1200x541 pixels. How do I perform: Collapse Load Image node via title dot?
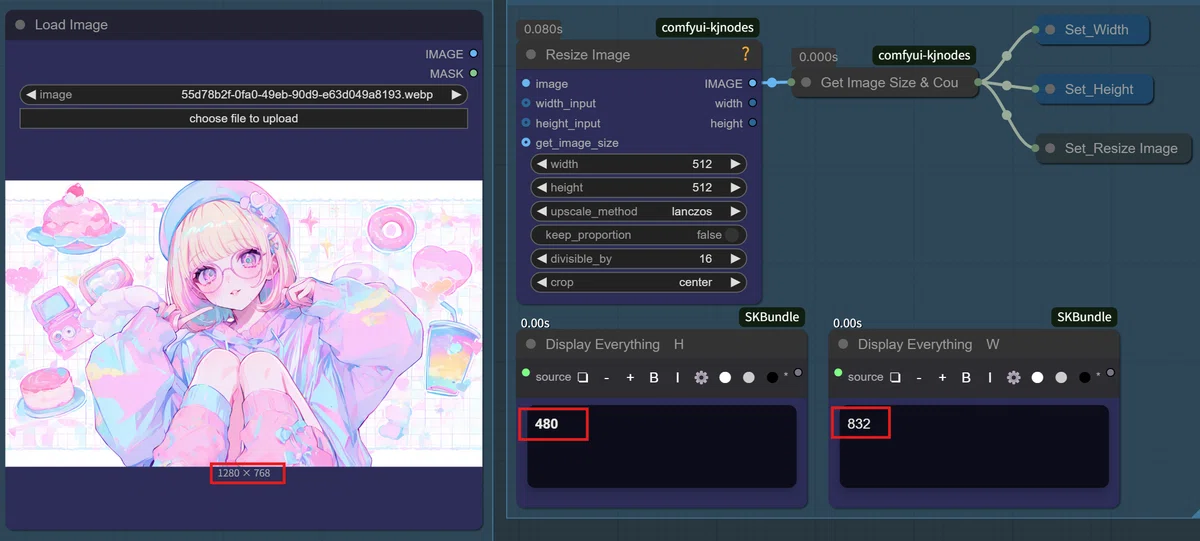pos(20,24)
